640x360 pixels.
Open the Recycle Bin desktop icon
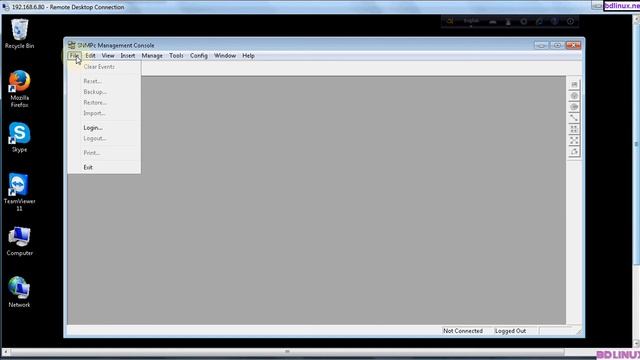click(x=19, y=33)
